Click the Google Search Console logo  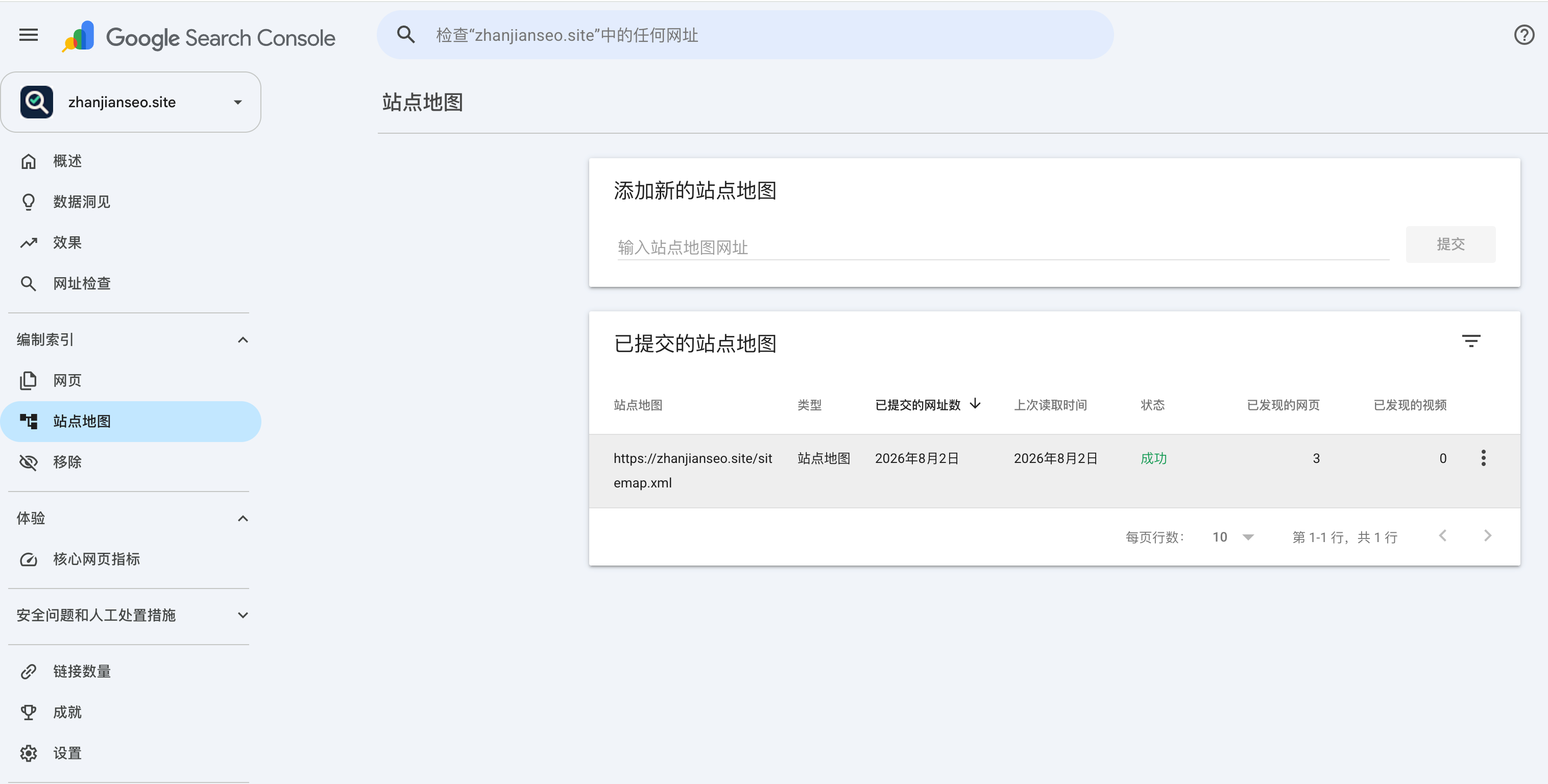(x=199, y=37)
